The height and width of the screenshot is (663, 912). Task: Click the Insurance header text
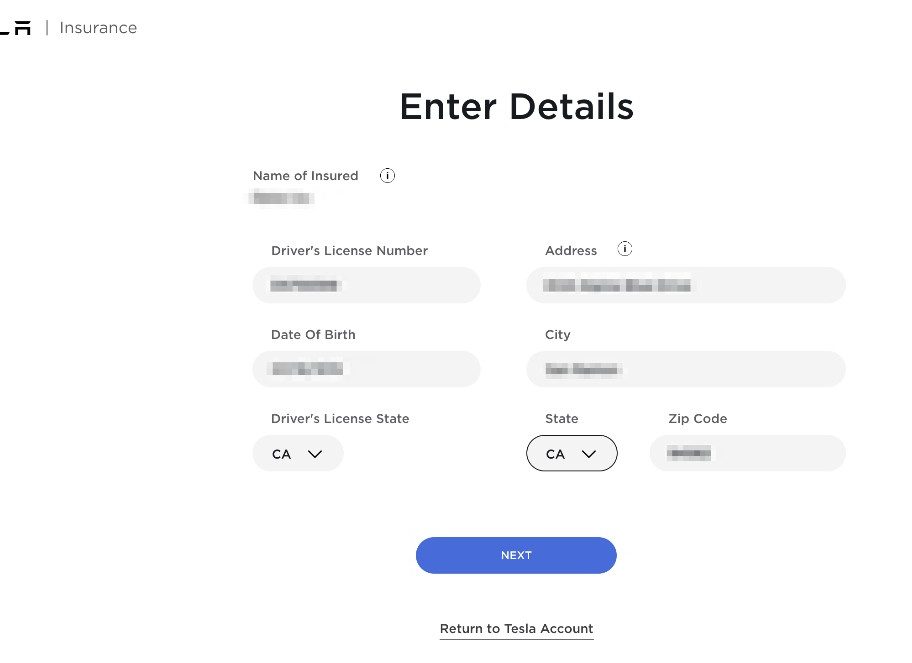click(98, 28)
